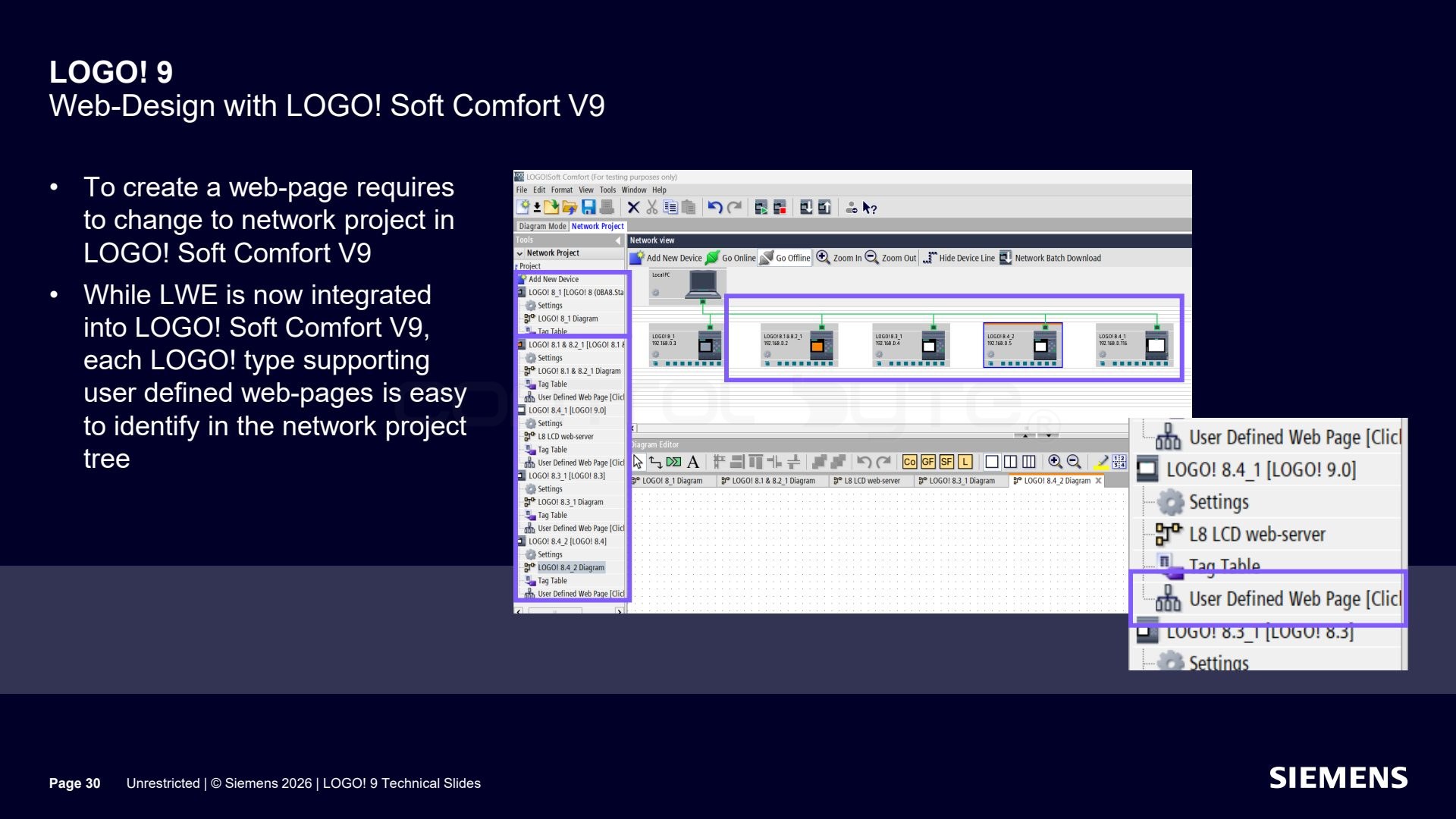Open the SF special functions group

click(x=946, y=462)
